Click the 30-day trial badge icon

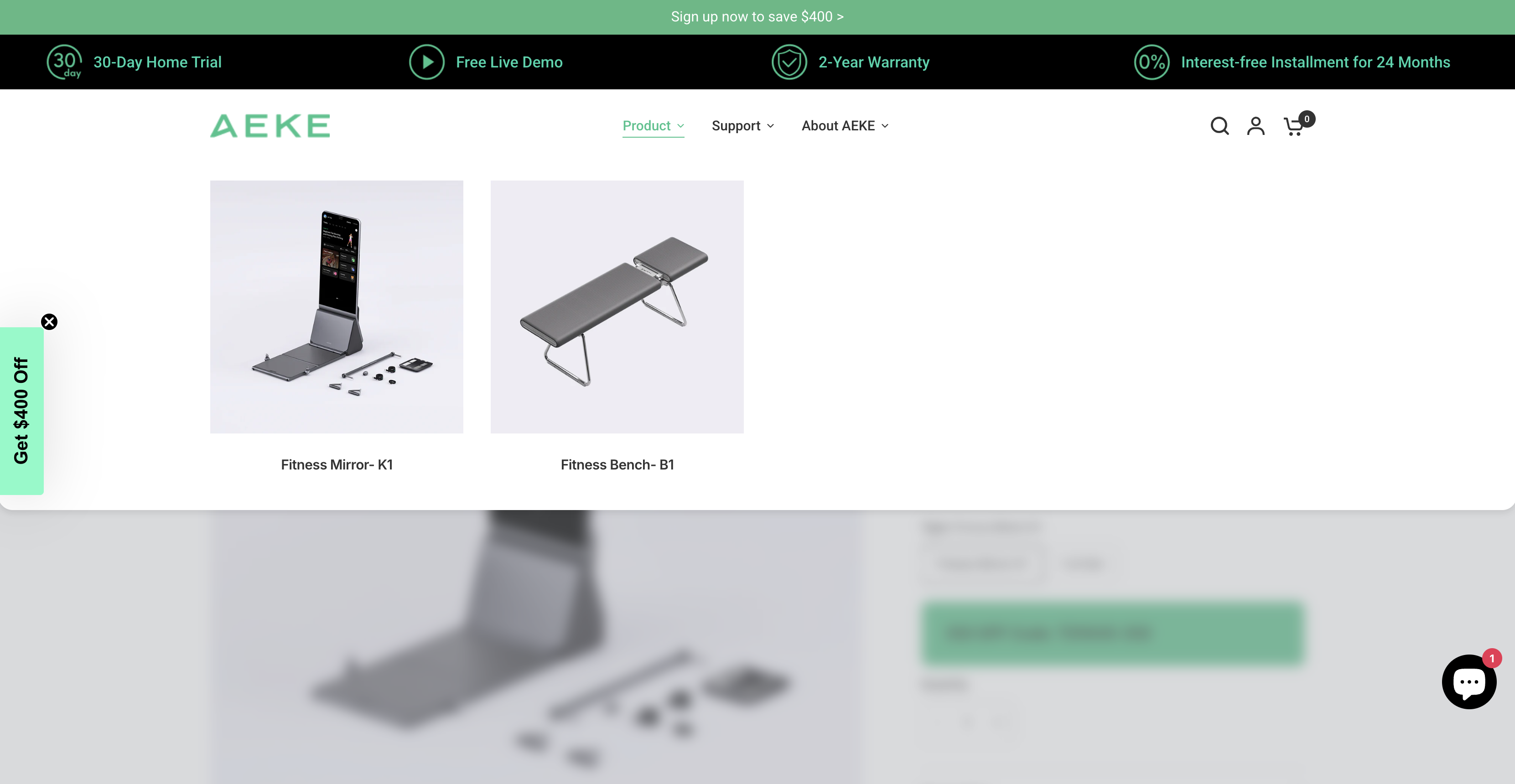(64, 62)
